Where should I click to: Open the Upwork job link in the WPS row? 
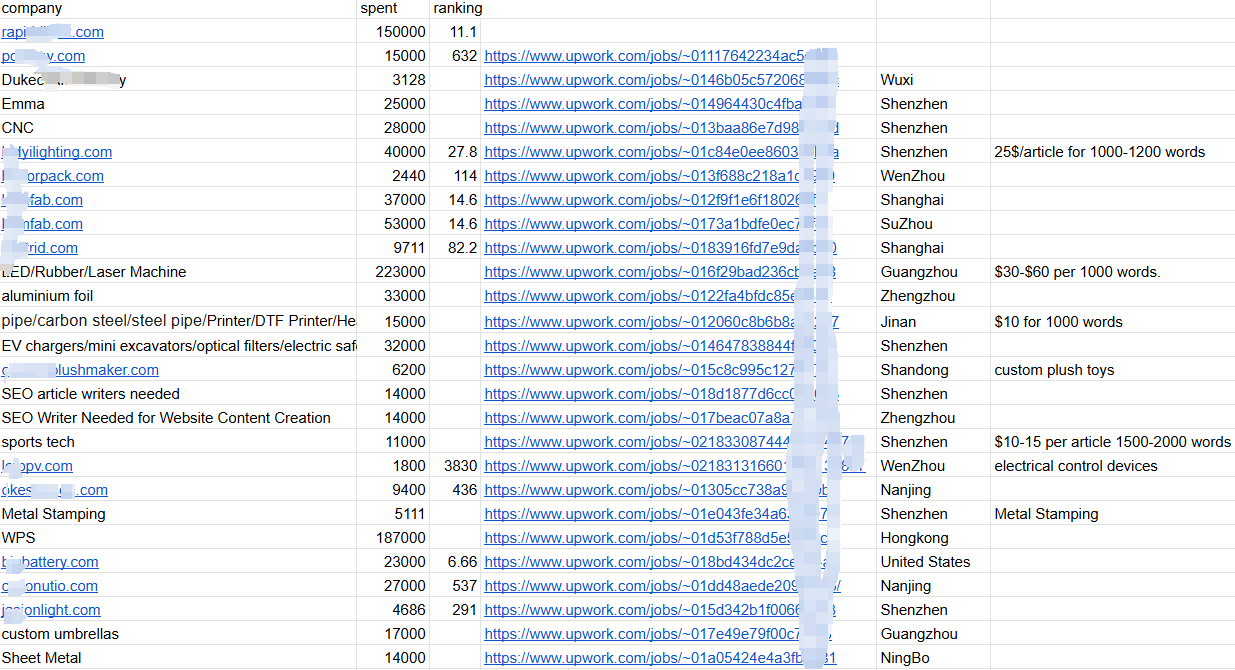[x=656, y=538]
